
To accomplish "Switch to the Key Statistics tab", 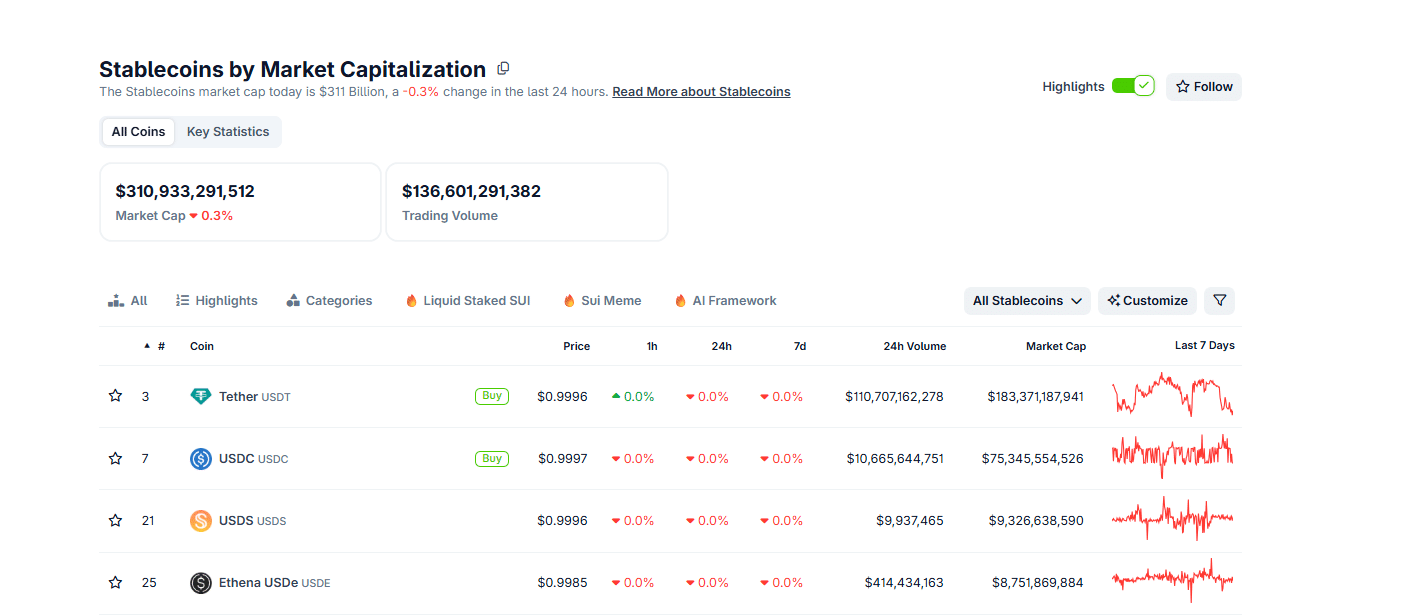I will 227,131.
